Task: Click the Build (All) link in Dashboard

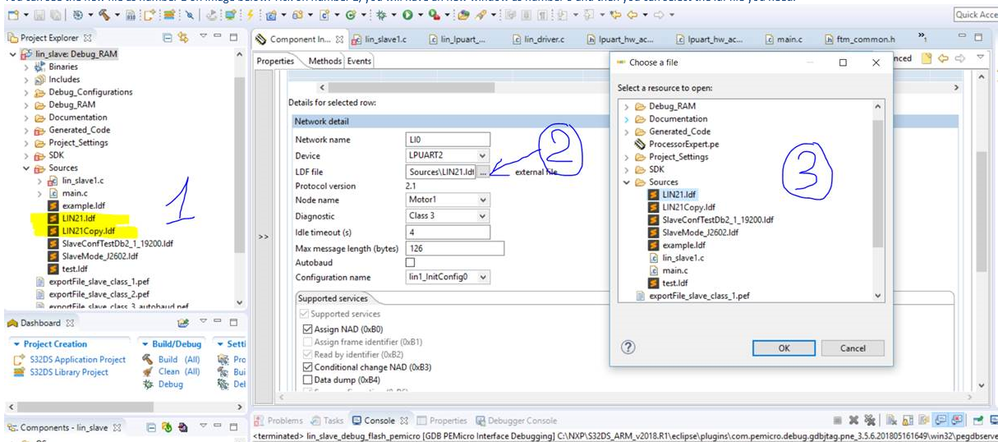Action: coord(179,359)
